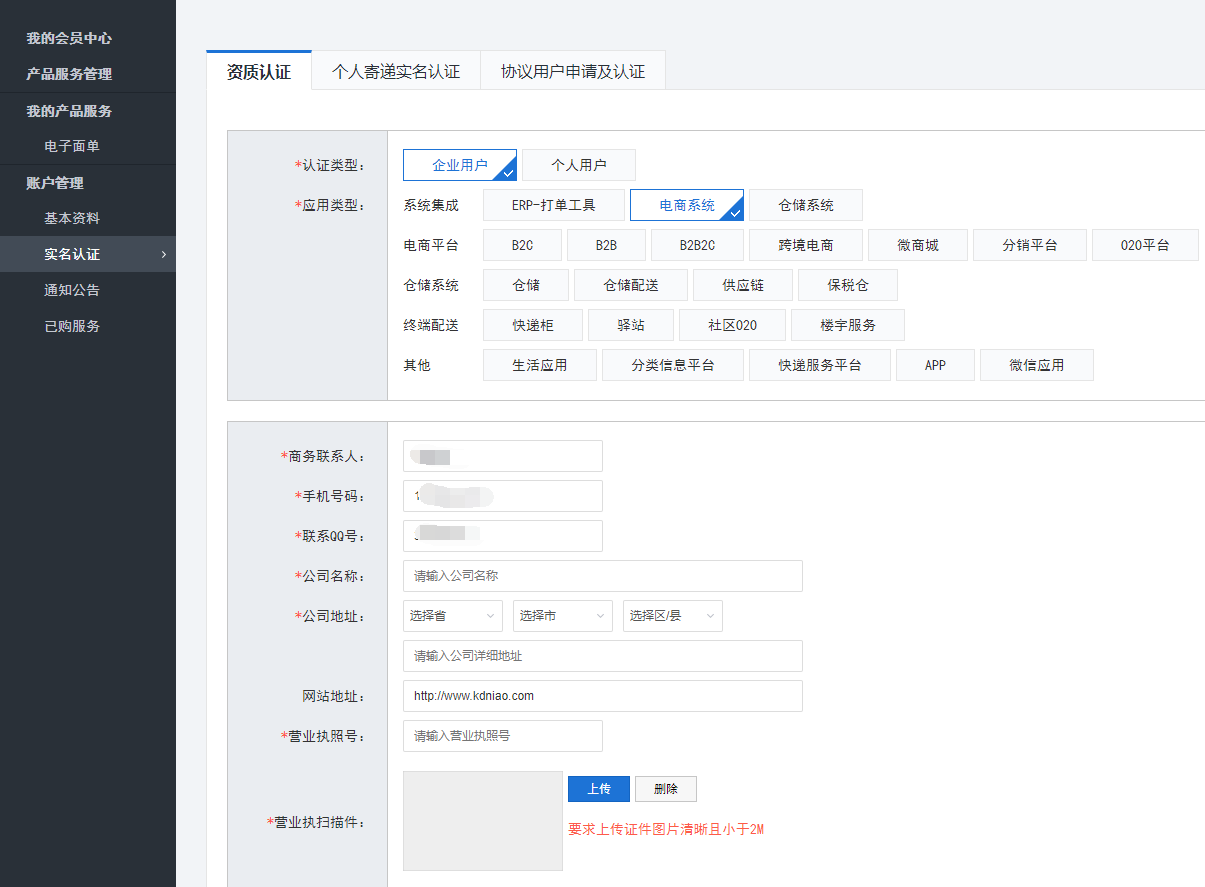Select the 跨境电商 platform option
This screenshot has width=1205, height=887.
coord(805,245)
